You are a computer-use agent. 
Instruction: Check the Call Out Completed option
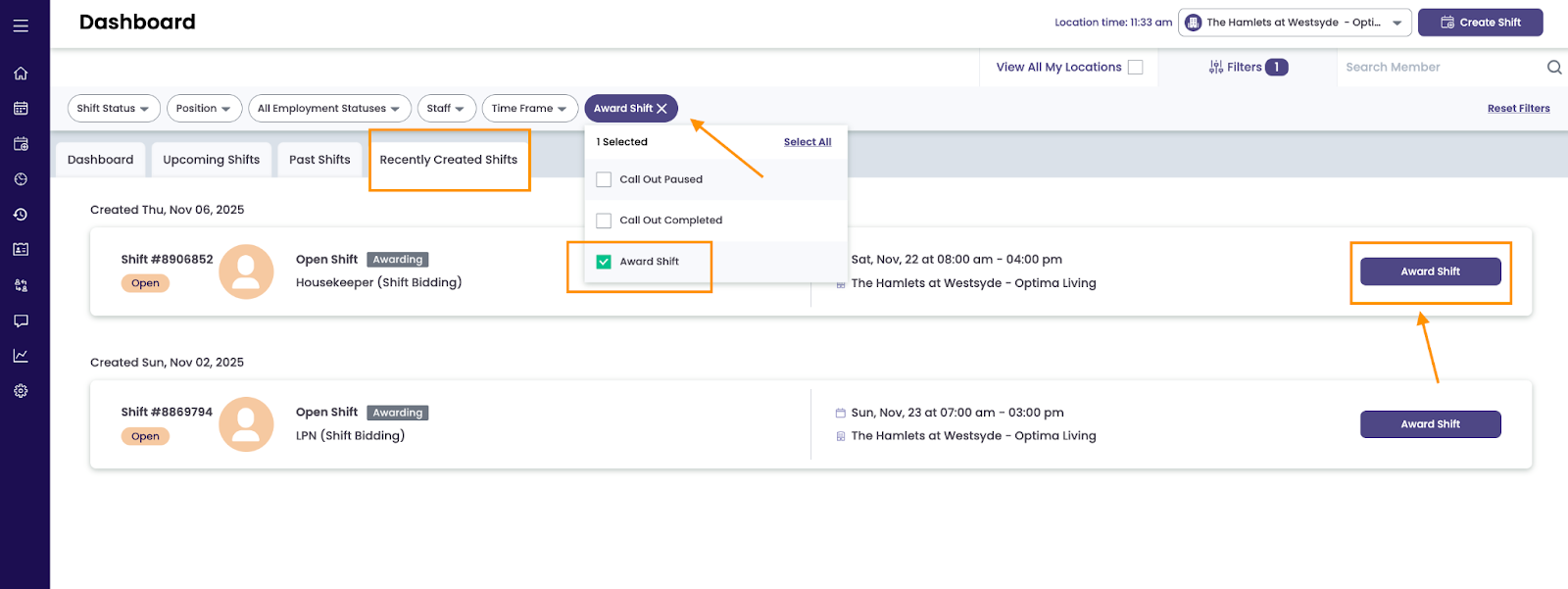(x=604, y=221)
